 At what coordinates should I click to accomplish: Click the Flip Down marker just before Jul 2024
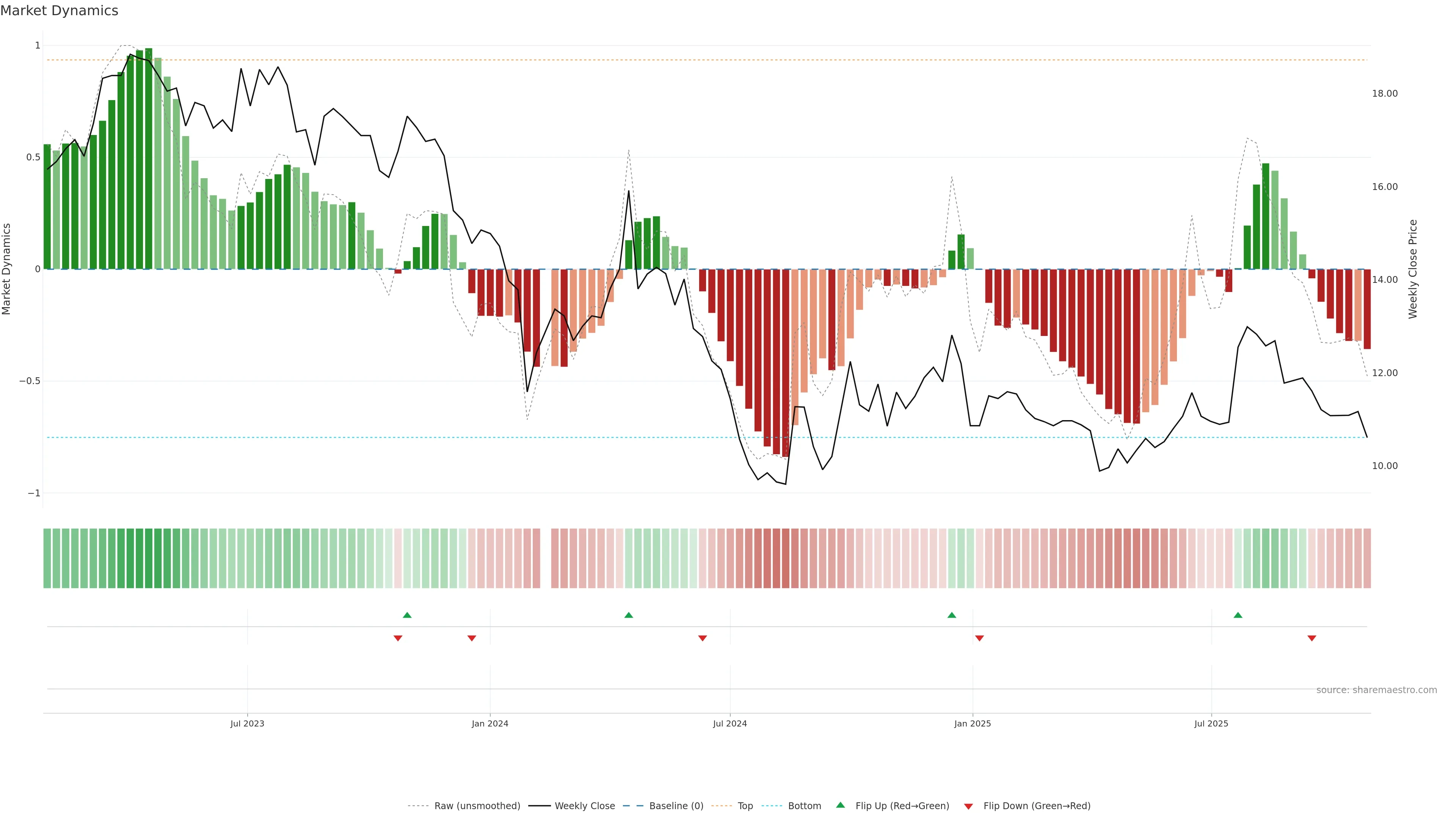703,638
